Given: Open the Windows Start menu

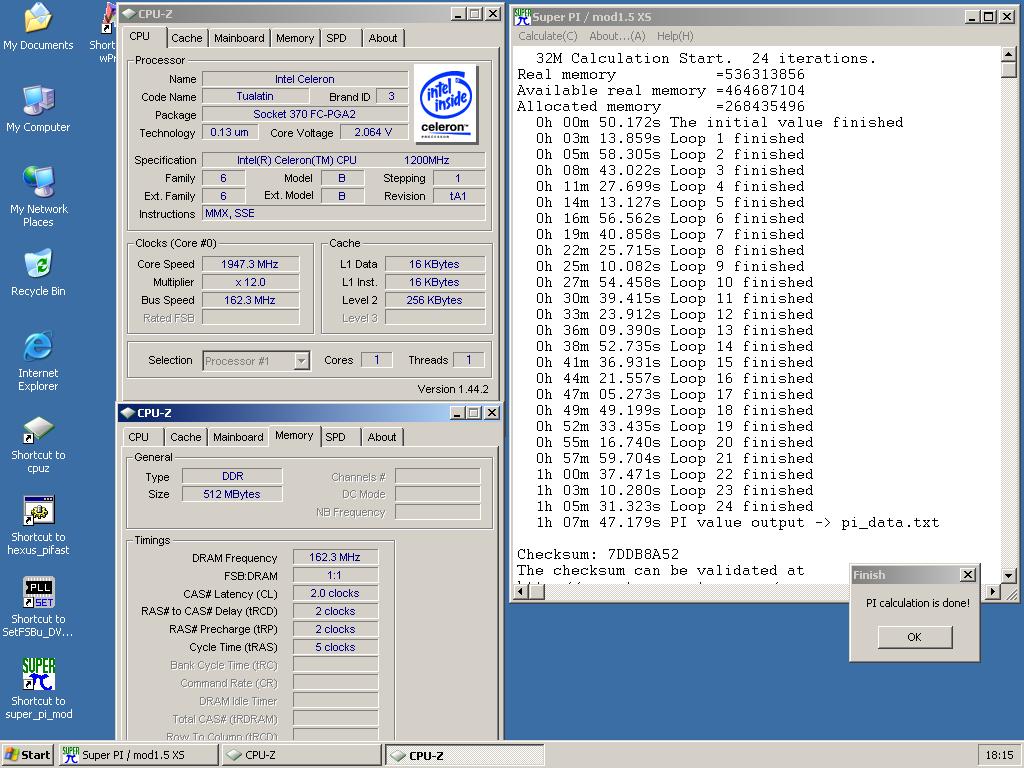Looking at the screenshot, I should (x=27, y=755).
